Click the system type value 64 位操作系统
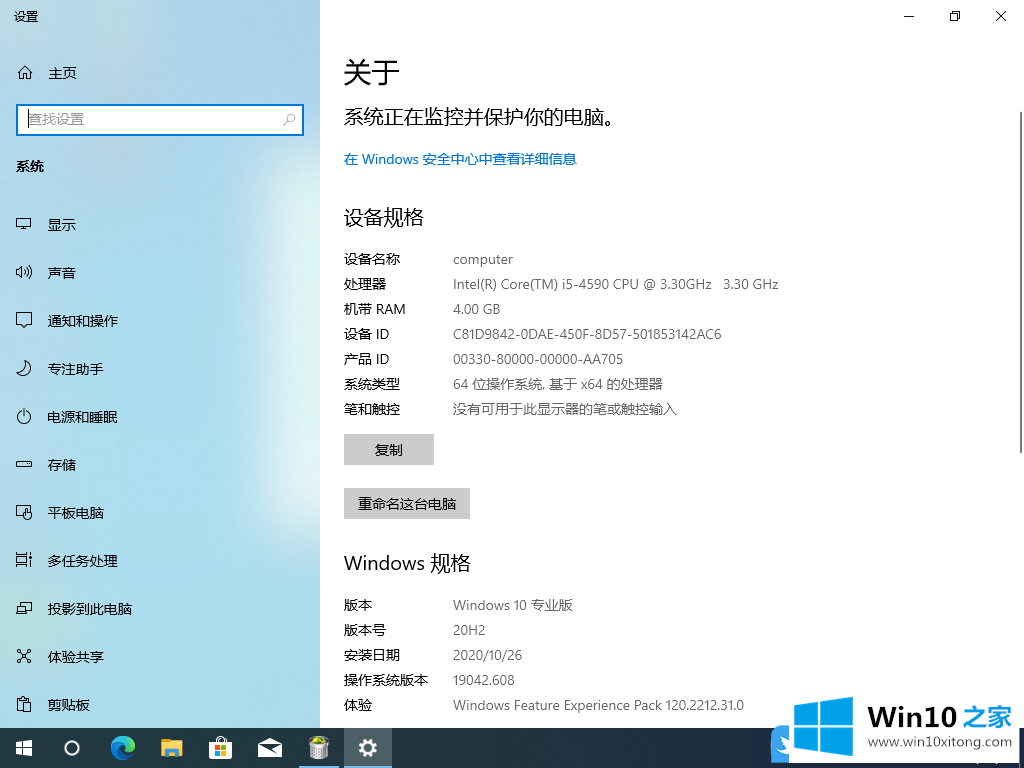This screenshot has height=768, width=1024. click(x=558, y=384)
